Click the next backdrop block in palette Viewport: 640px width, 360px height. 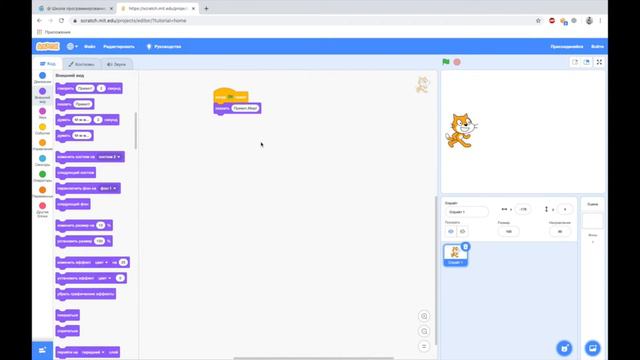73,204
